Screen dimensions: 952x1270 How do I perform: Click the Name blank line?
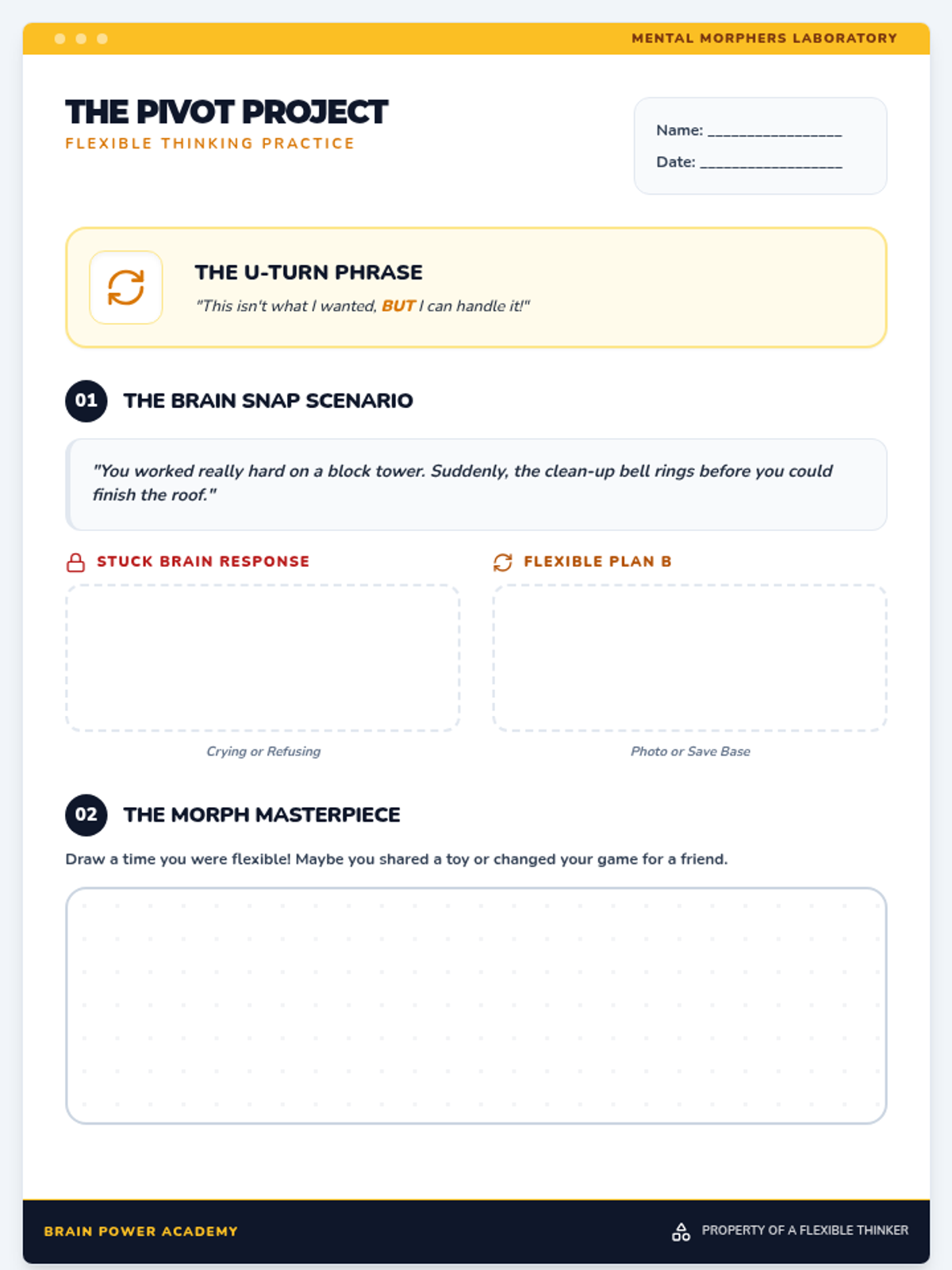(774, 131)
